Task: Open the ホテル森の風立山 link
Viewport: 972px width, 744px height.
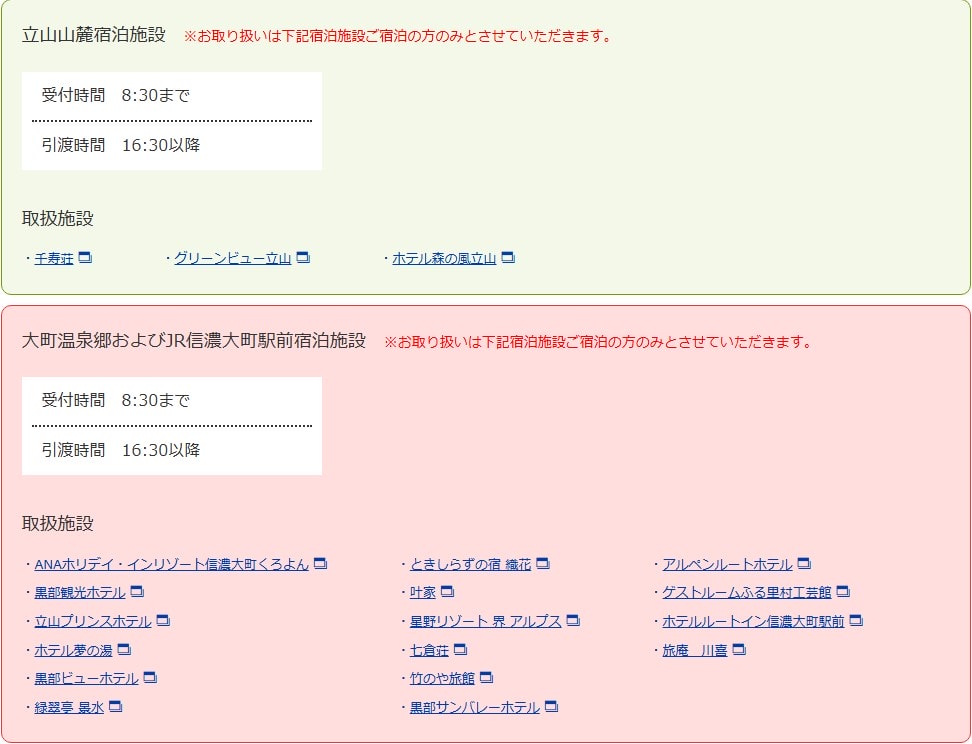Action: pyautogui.click(x=444, y=259)
